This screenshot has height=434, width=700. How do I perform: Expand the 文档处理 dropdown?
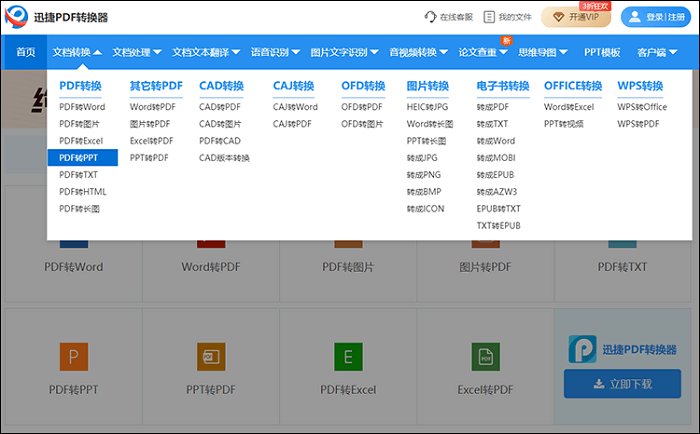(x=137, y=52)
